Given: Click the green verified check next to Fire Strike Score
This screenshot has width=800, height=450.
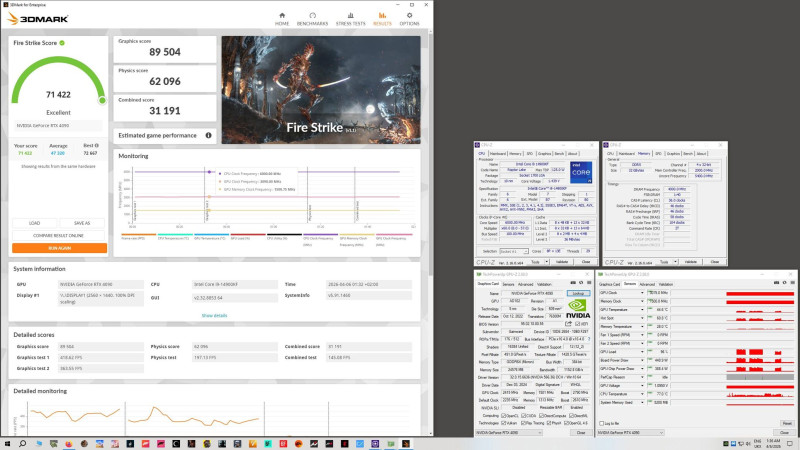Looking at the screenshot, I should 62,43.
